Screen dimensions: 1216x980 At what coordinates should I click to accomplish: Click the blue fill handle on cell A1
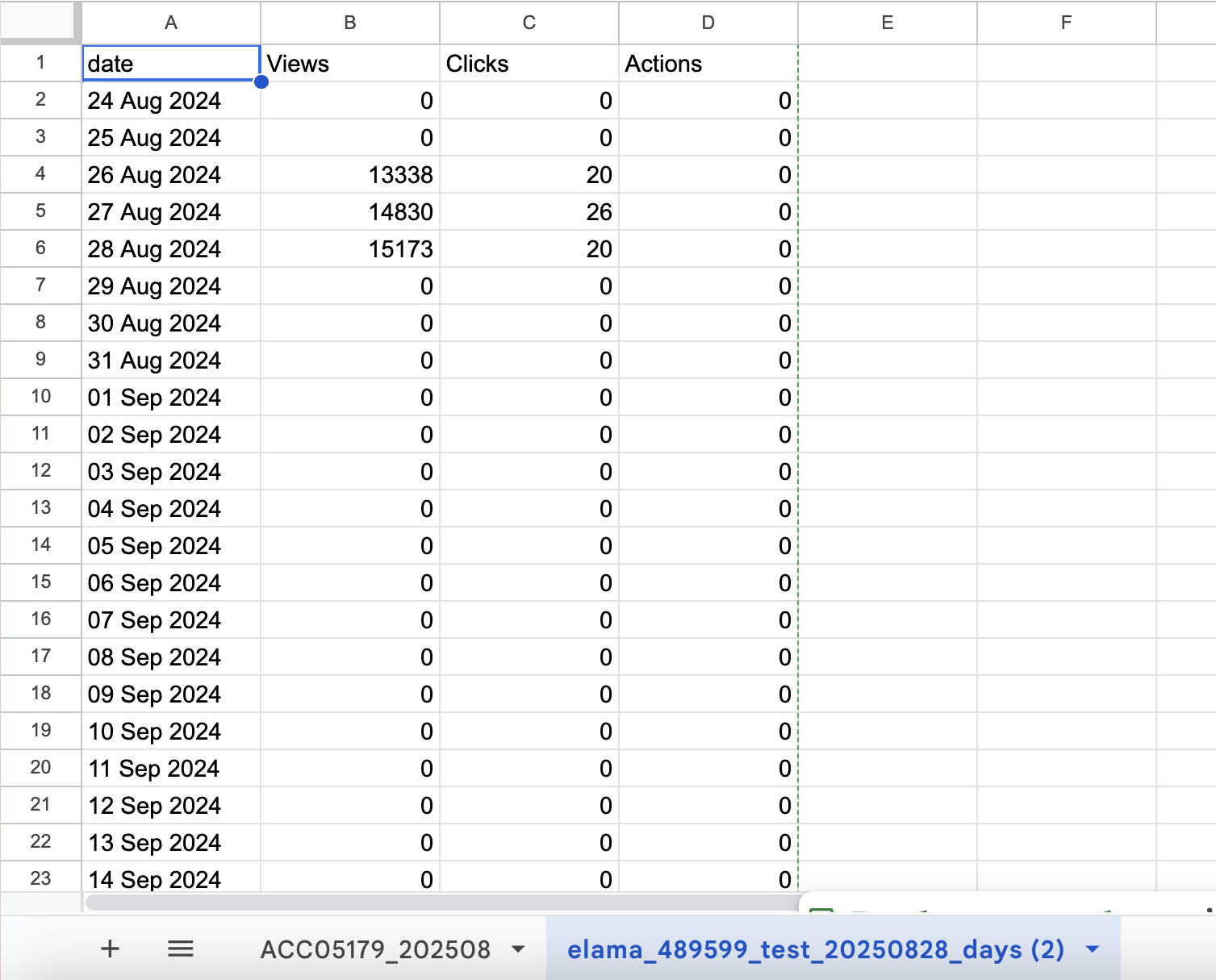261,81
